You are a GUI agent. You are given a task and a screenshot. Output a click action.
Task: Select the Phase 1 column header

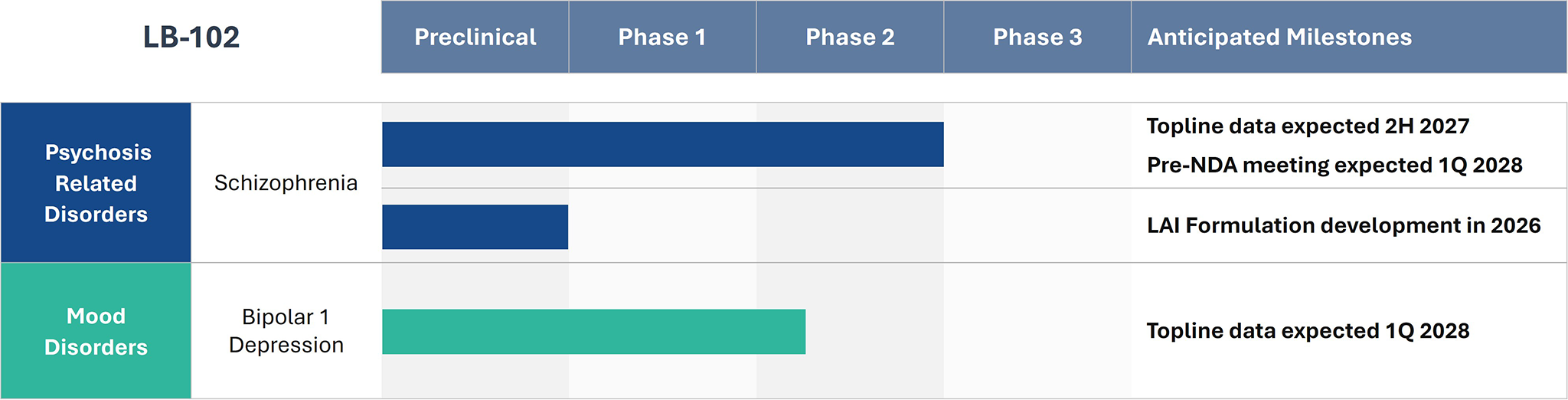662,37
